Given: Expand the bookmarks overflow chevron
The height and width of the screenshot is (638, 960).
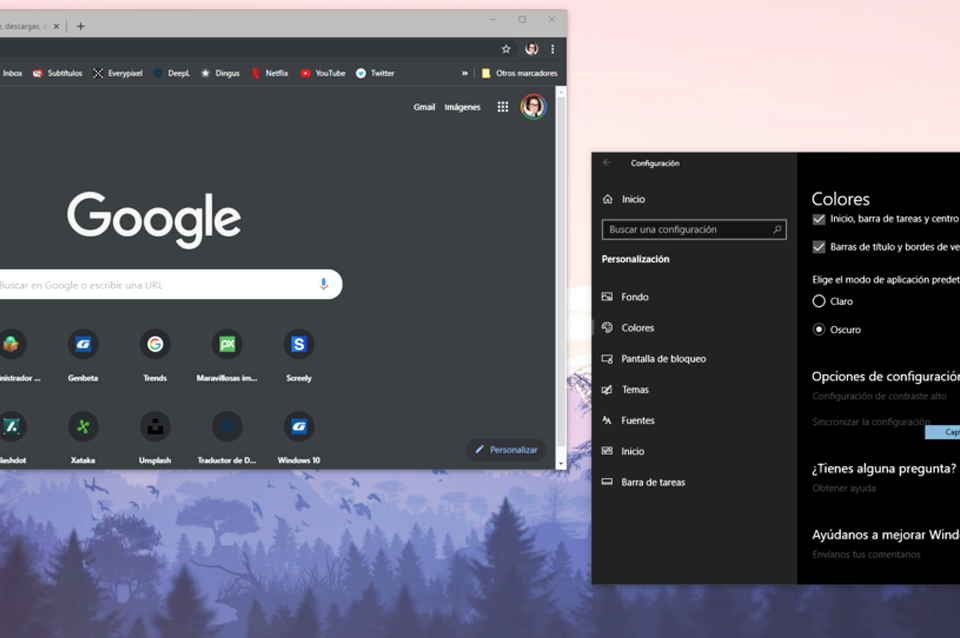Looking at the screenshot, I should coord(464,73).
